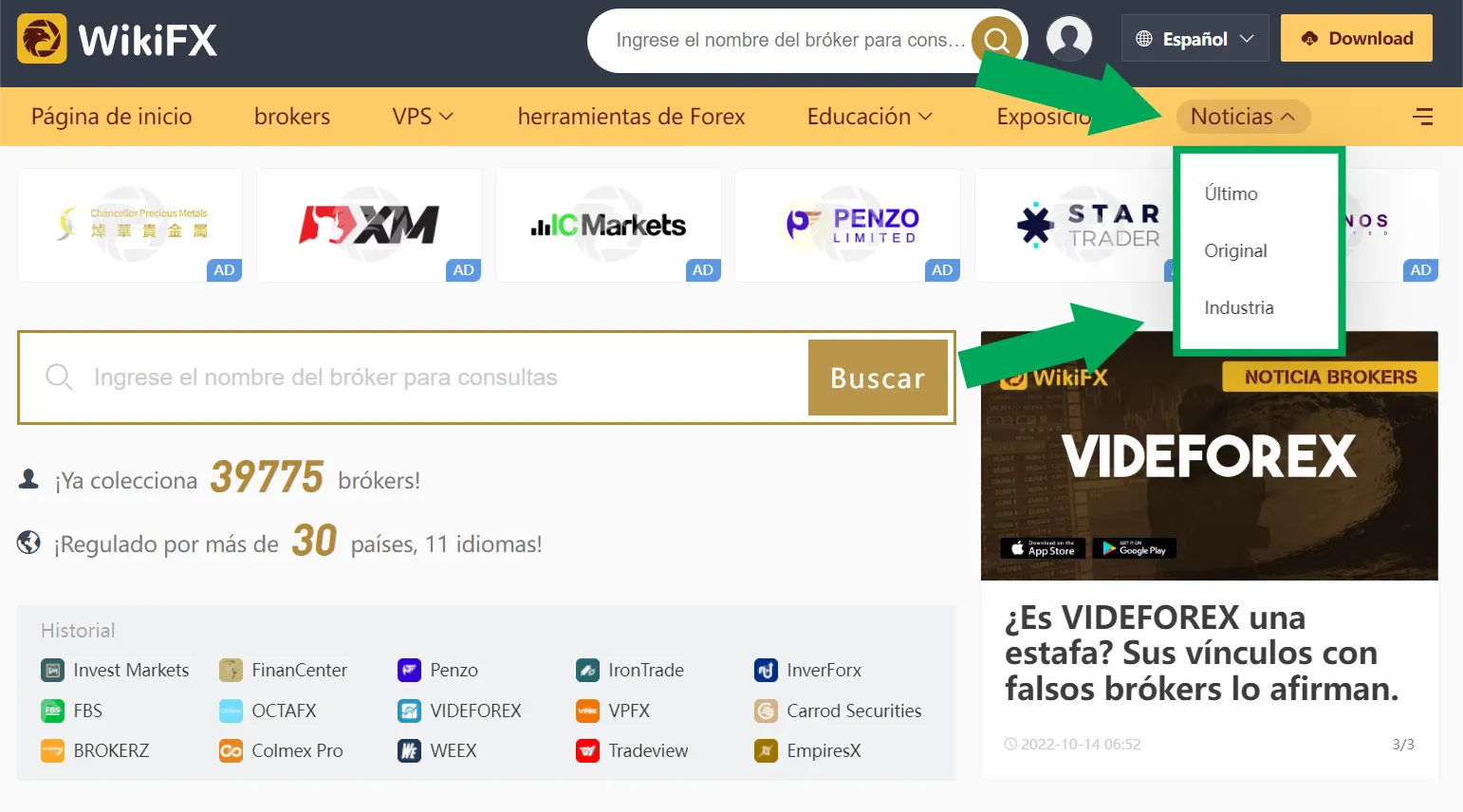This screenshot has height=812, width=1463.
Task: Click the globe icon beside Español
Action: tap(1144, 39)
